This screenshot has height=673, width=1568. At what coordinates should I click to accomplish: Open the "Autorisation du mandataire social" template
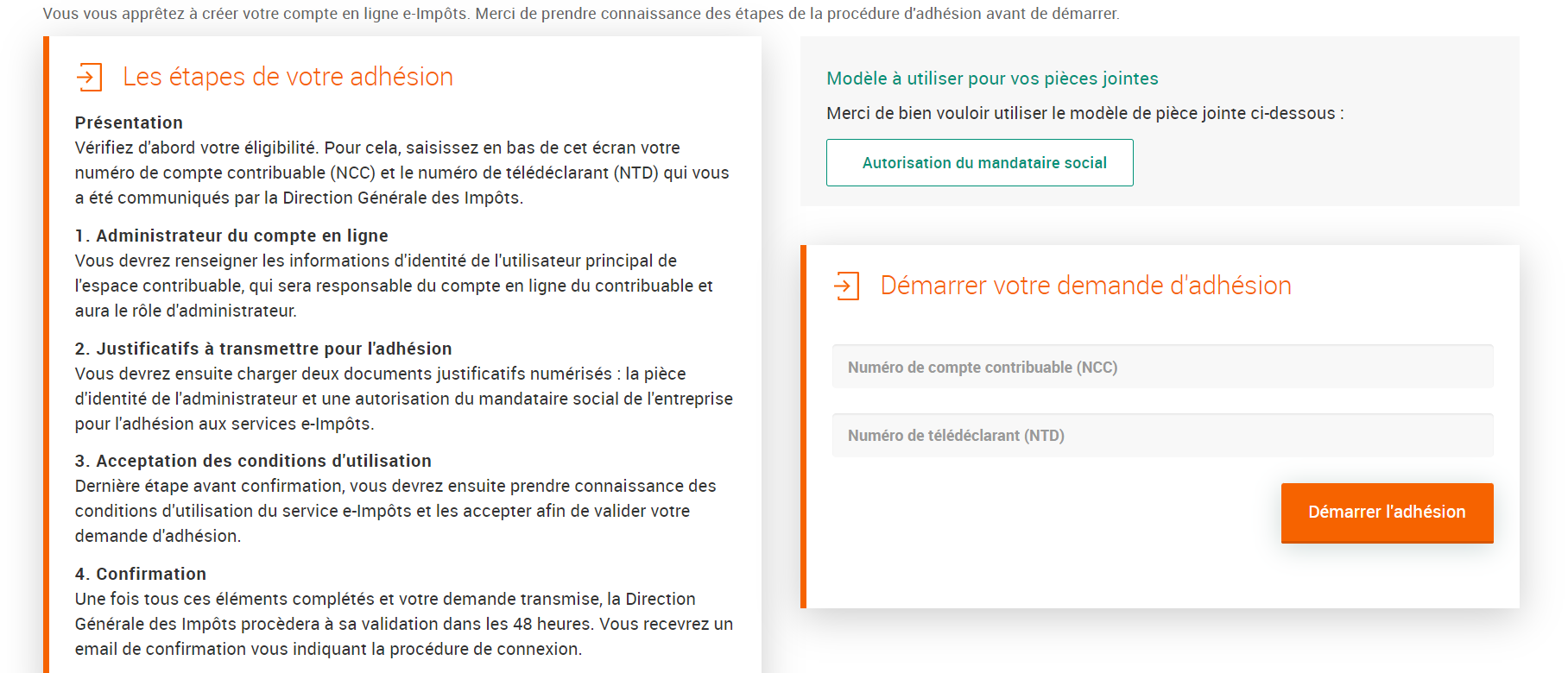point(979,162)
